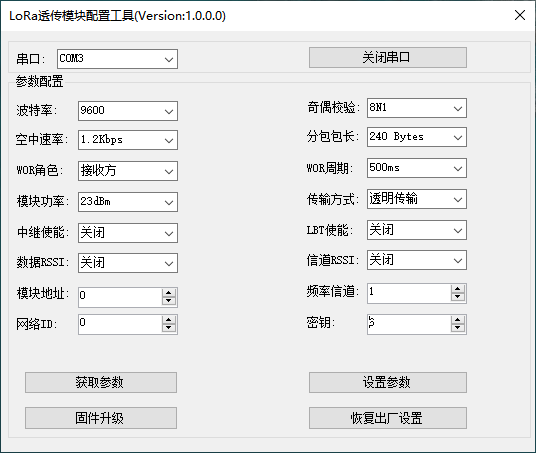Open the 模块功率 23dBm dropdown
This screenshot has width=536, height=453.
(x=128, y=202)
